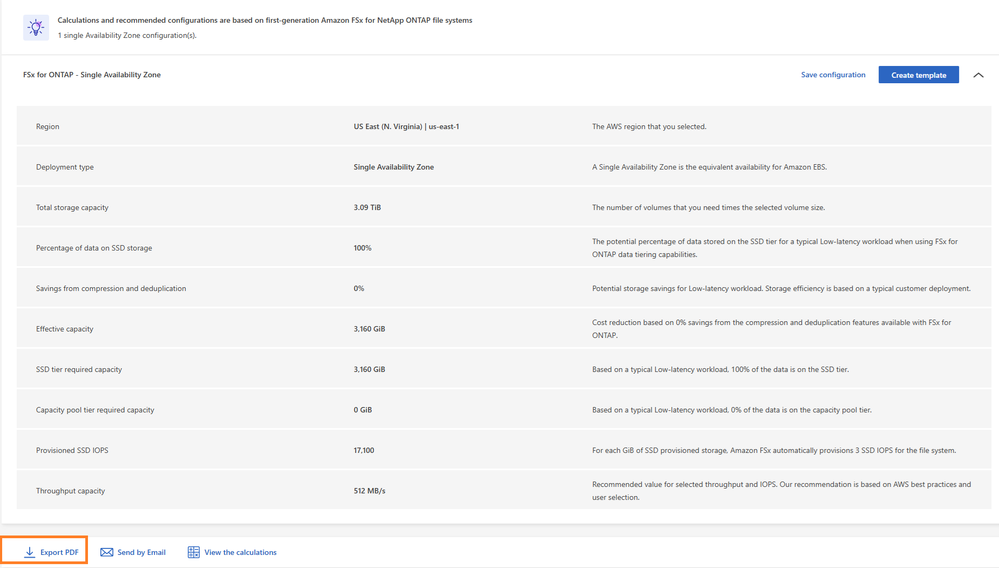The width and height of the screenshot is (999, 568).
Task: Select the FSx for ONTAP section title
Action: click(92, 75)
